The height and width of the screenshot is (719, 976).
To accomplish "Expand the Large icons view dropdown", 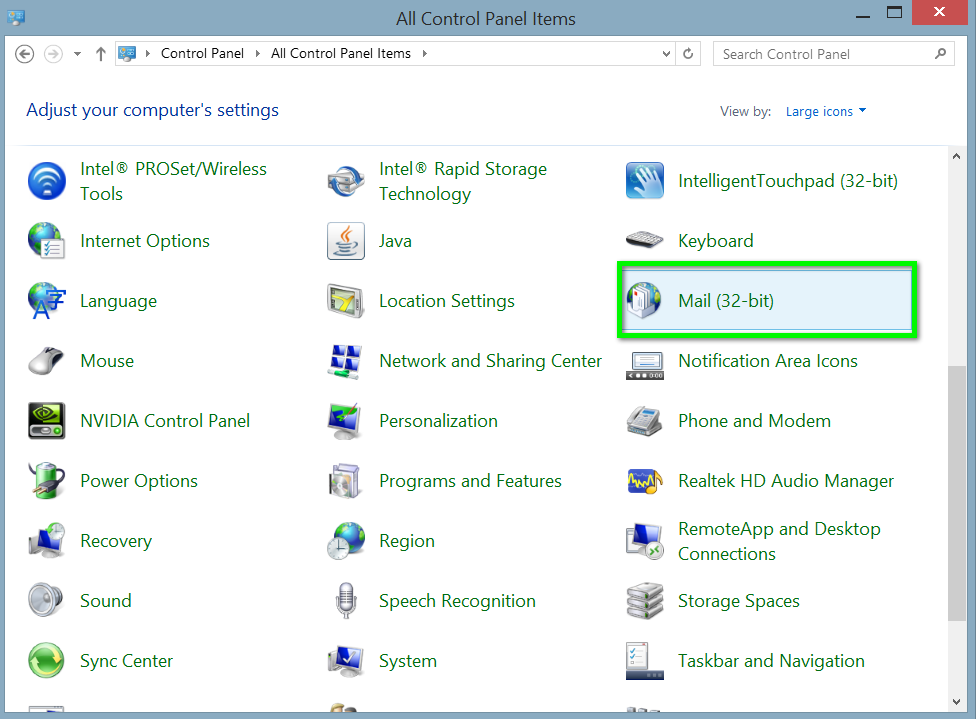I will [825, 111].
